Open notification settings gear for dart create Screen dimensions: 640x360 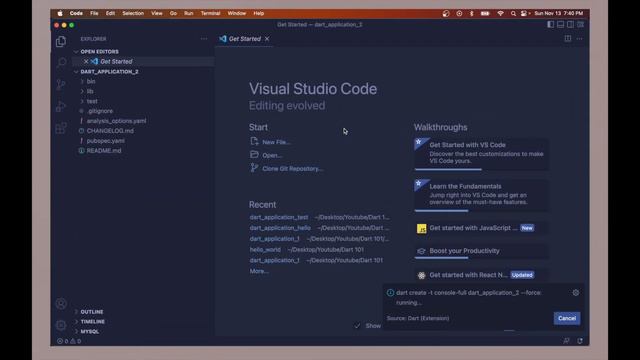[x=576, y=293]
